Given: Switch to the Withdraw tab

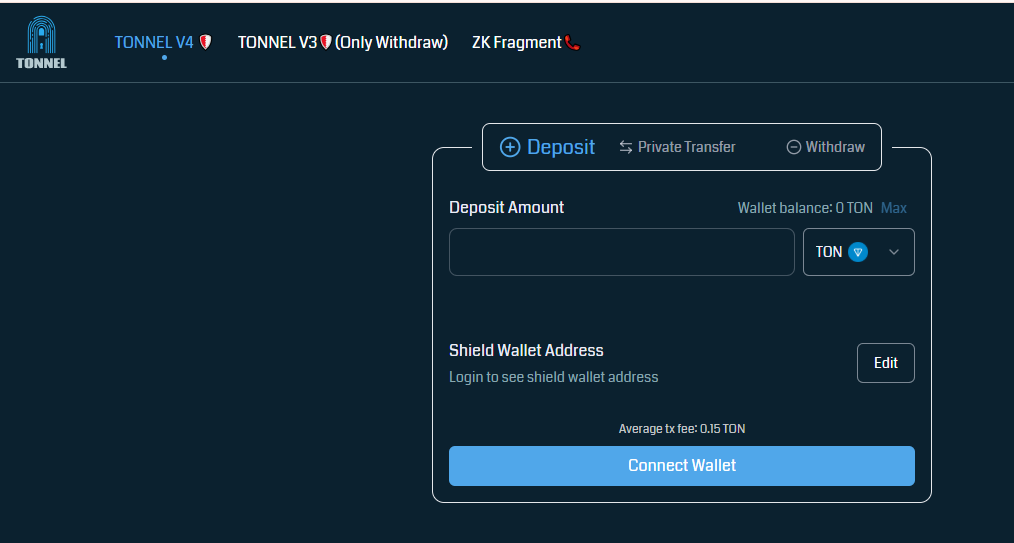Looking at the screenshot, I should (x=826, y=147).
